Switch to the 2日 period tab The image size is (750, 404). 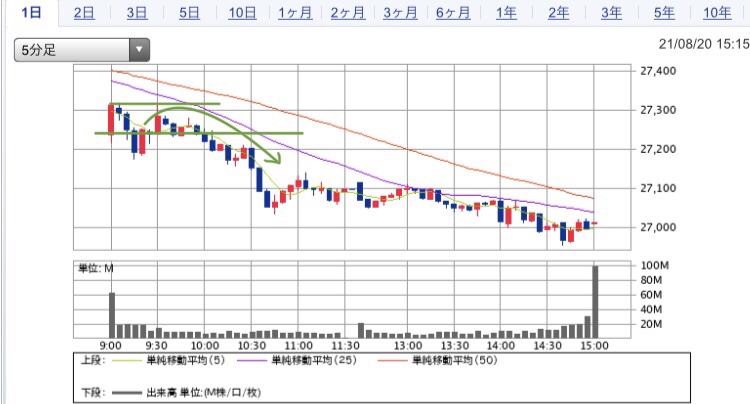tap(84, 13)
